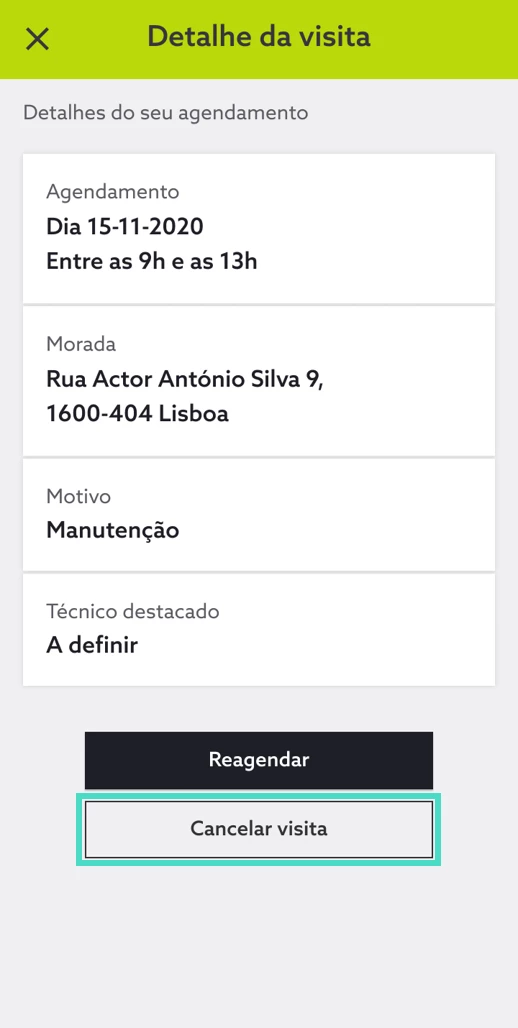Tap the A definir technician value
Image resolution: width=518 pixels, height=1028 pixels.
[92, 645]
